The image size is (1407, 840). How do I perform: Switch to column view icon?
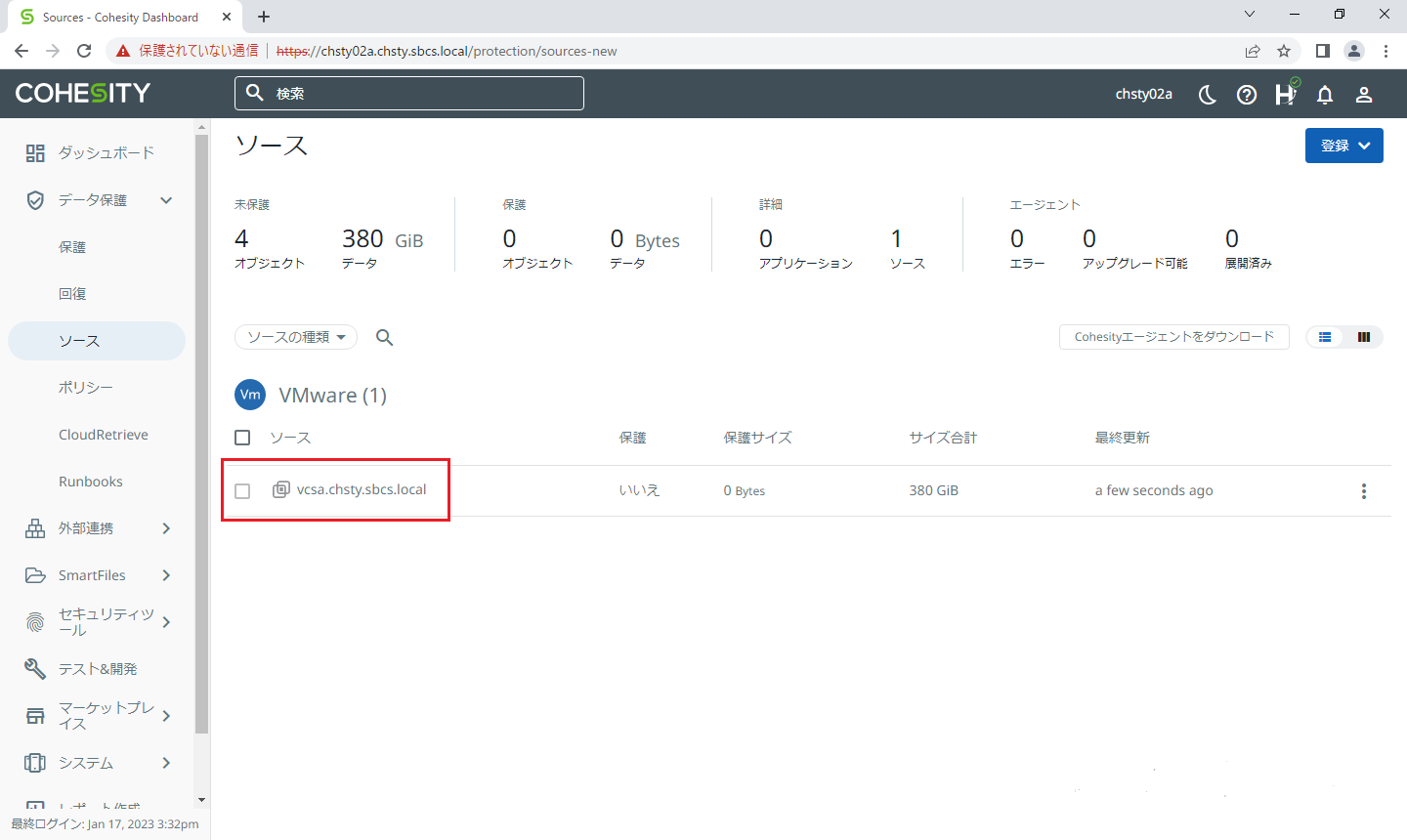[x=1364, y=337]
